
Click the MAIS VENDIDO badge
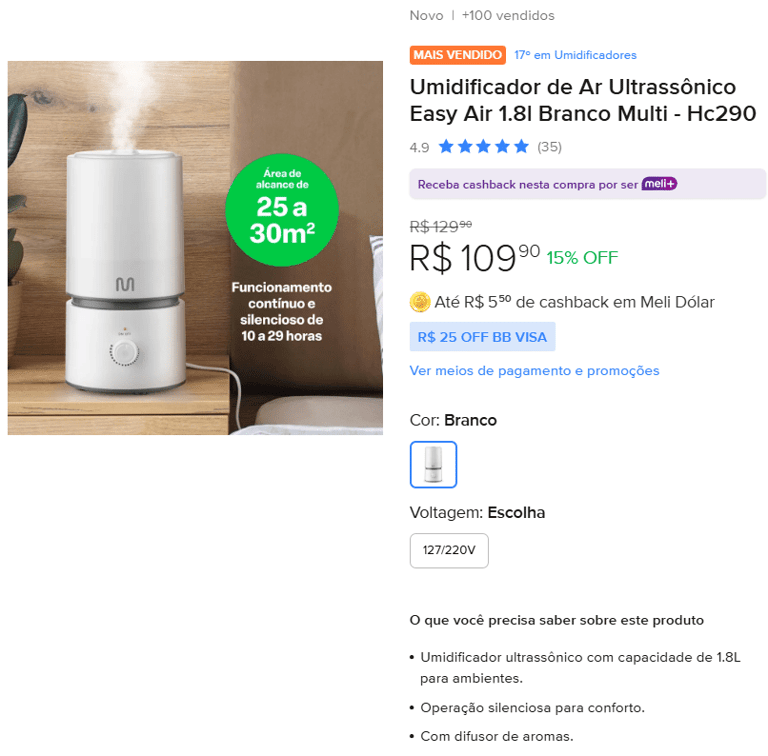click(457, 55)
